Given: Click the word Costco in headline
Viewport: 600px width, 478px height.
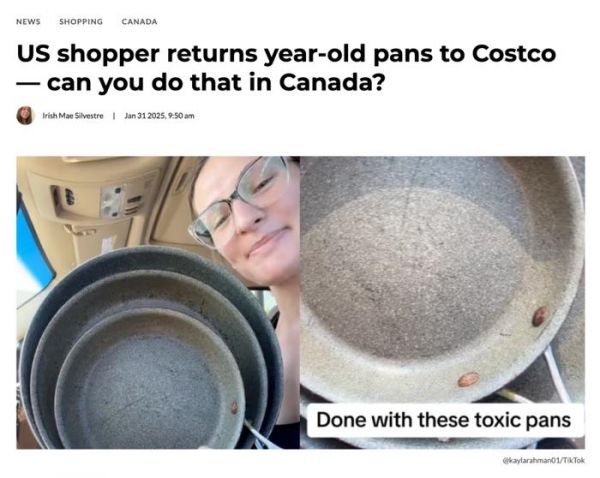Looking at the screenshot, I should (x=514, y=54).
